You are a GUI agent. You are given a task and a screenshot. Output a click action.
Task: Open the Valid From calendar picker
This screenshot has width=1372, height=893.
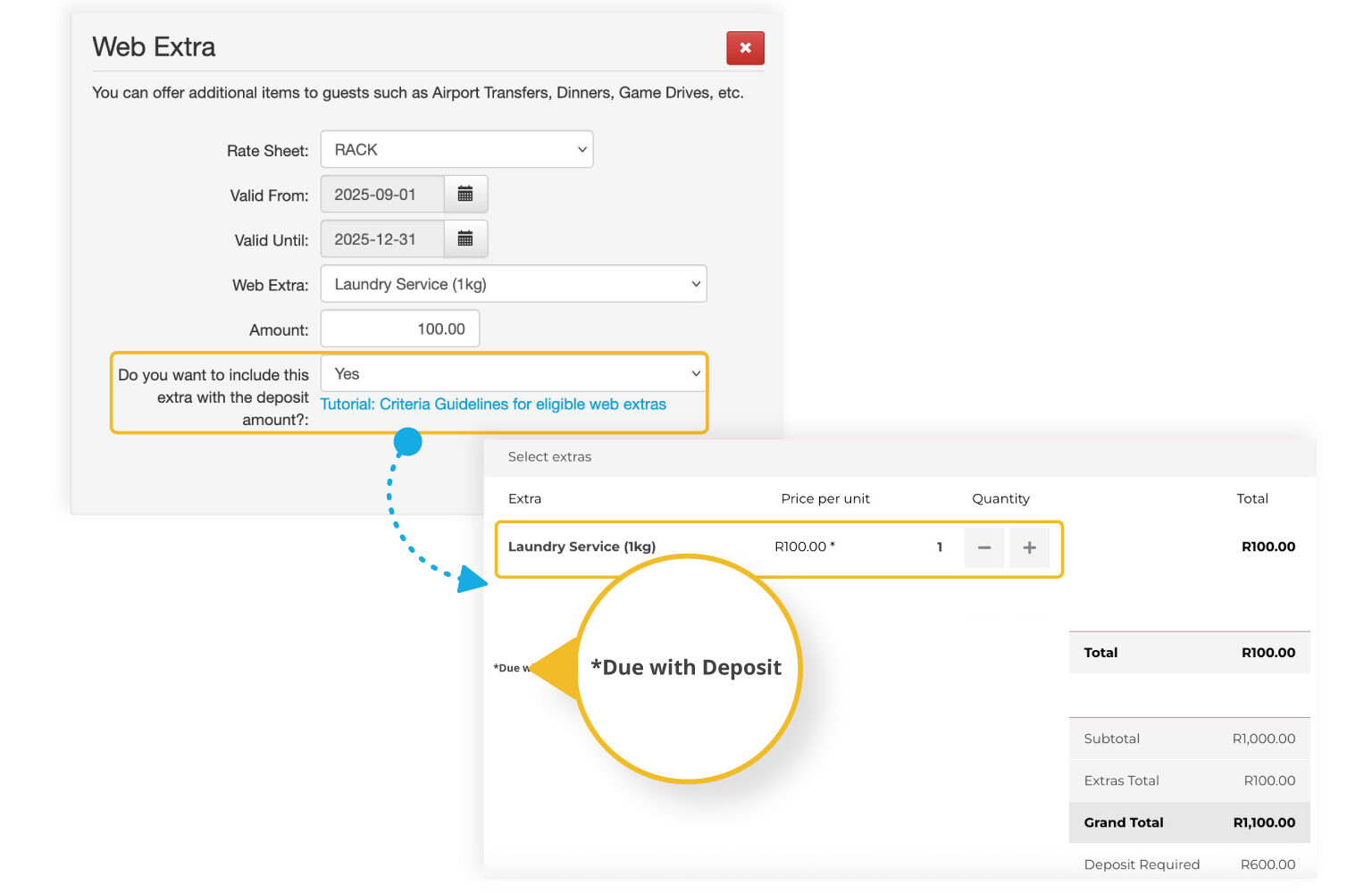coord(465,195)
